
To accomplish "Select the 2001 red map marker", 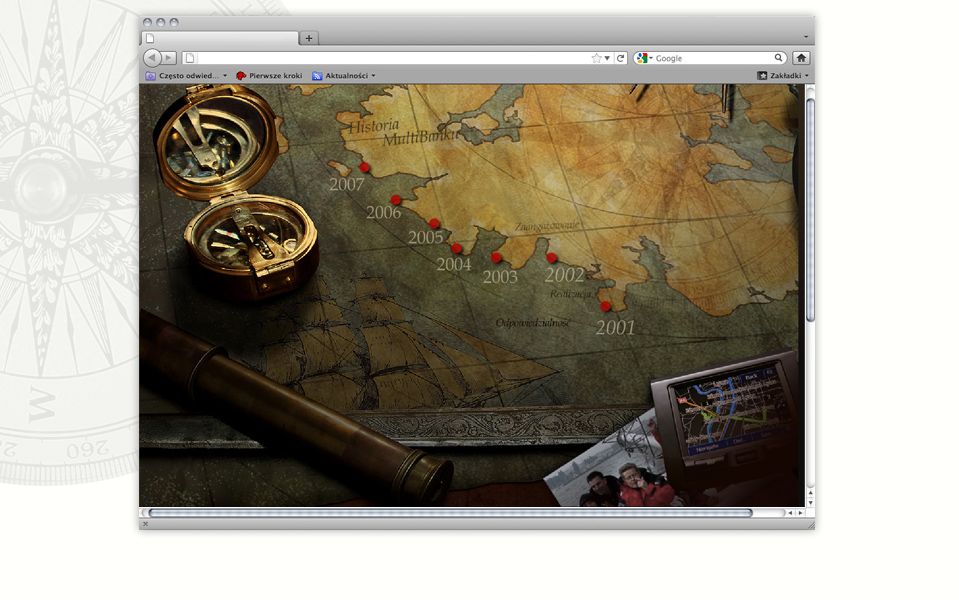I will click(605, 306).
